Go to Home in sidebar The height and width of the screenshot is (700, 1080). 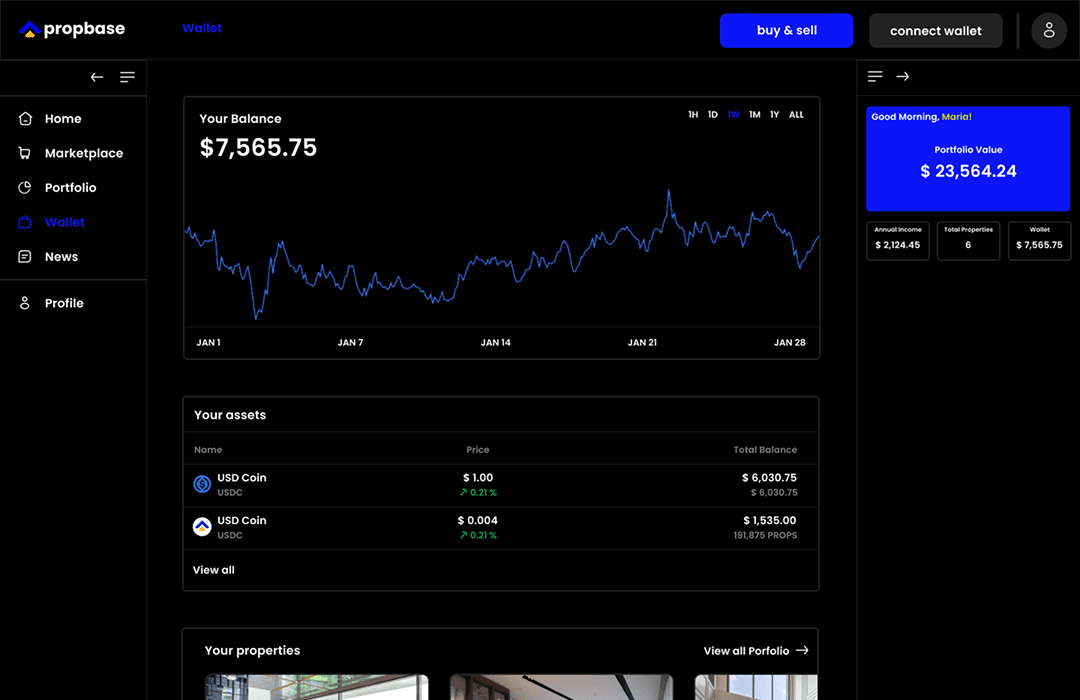point(62,119)
